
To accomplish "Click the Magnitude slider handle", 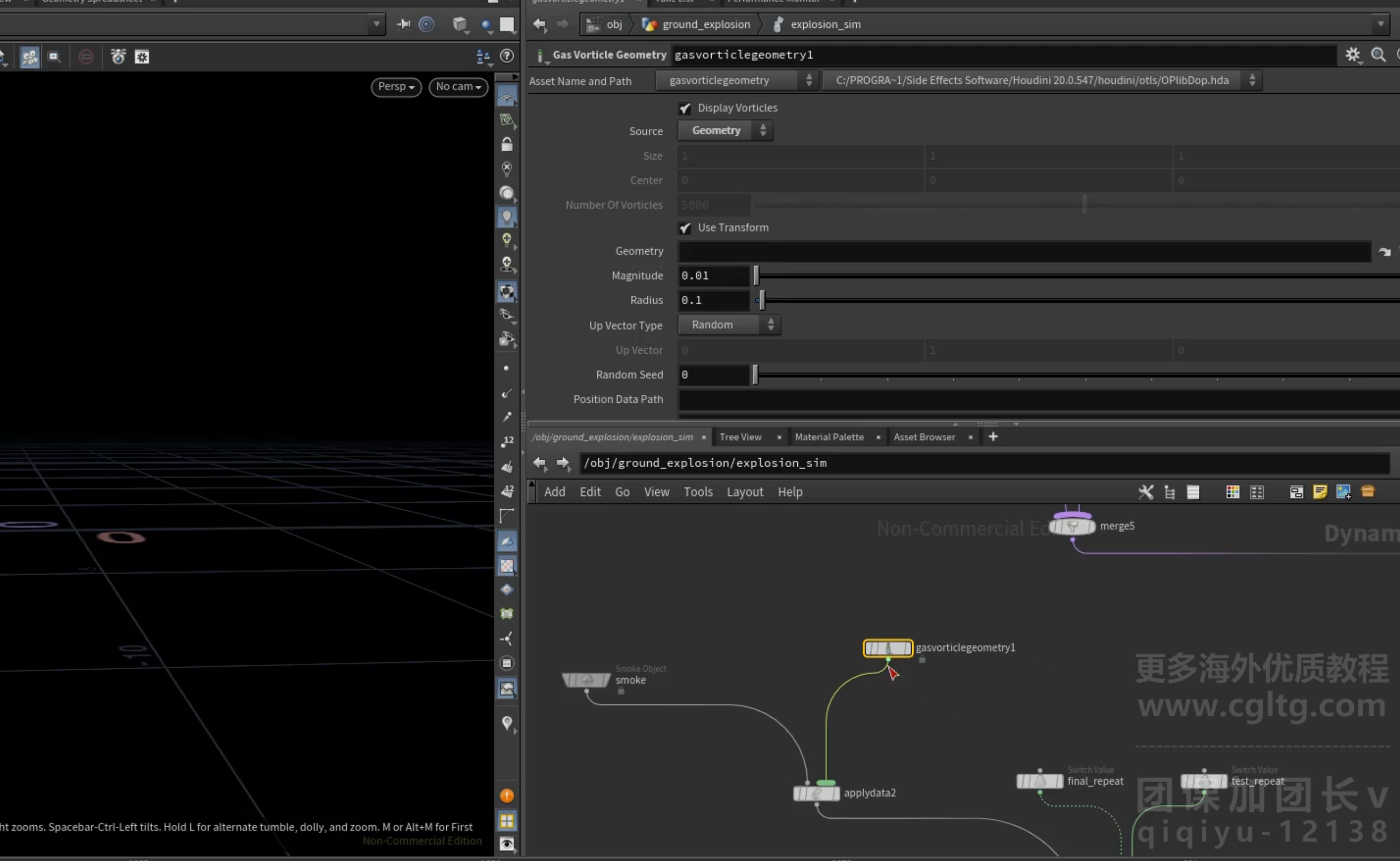I will click(x=756, y=275).
